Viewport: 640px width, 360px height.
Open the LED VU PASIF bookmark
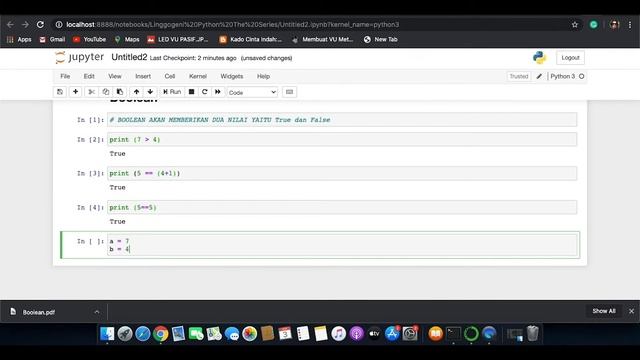pos(178,40)
